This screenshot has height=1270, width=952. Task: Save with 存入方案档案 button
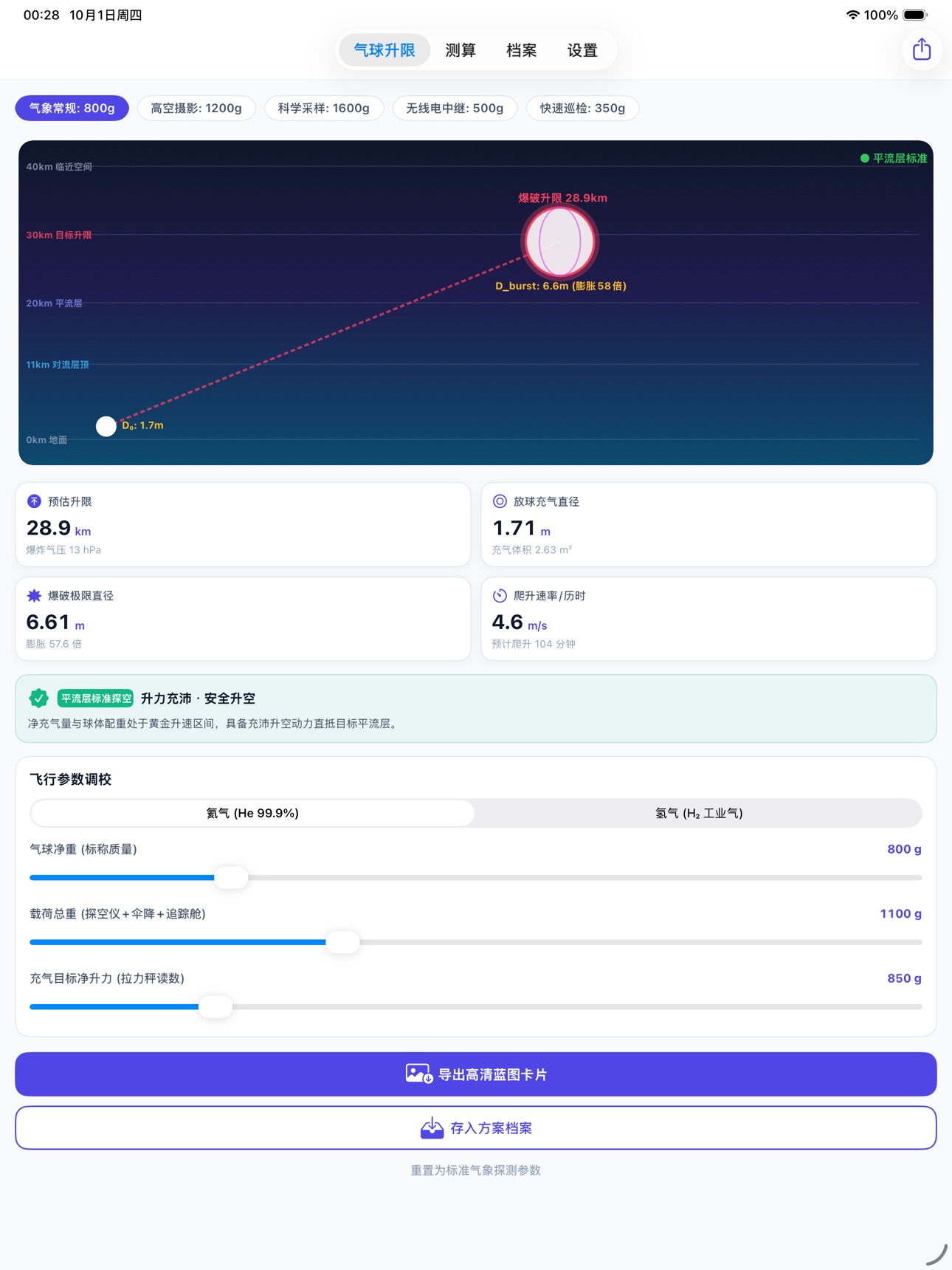tap(476, 1127)
